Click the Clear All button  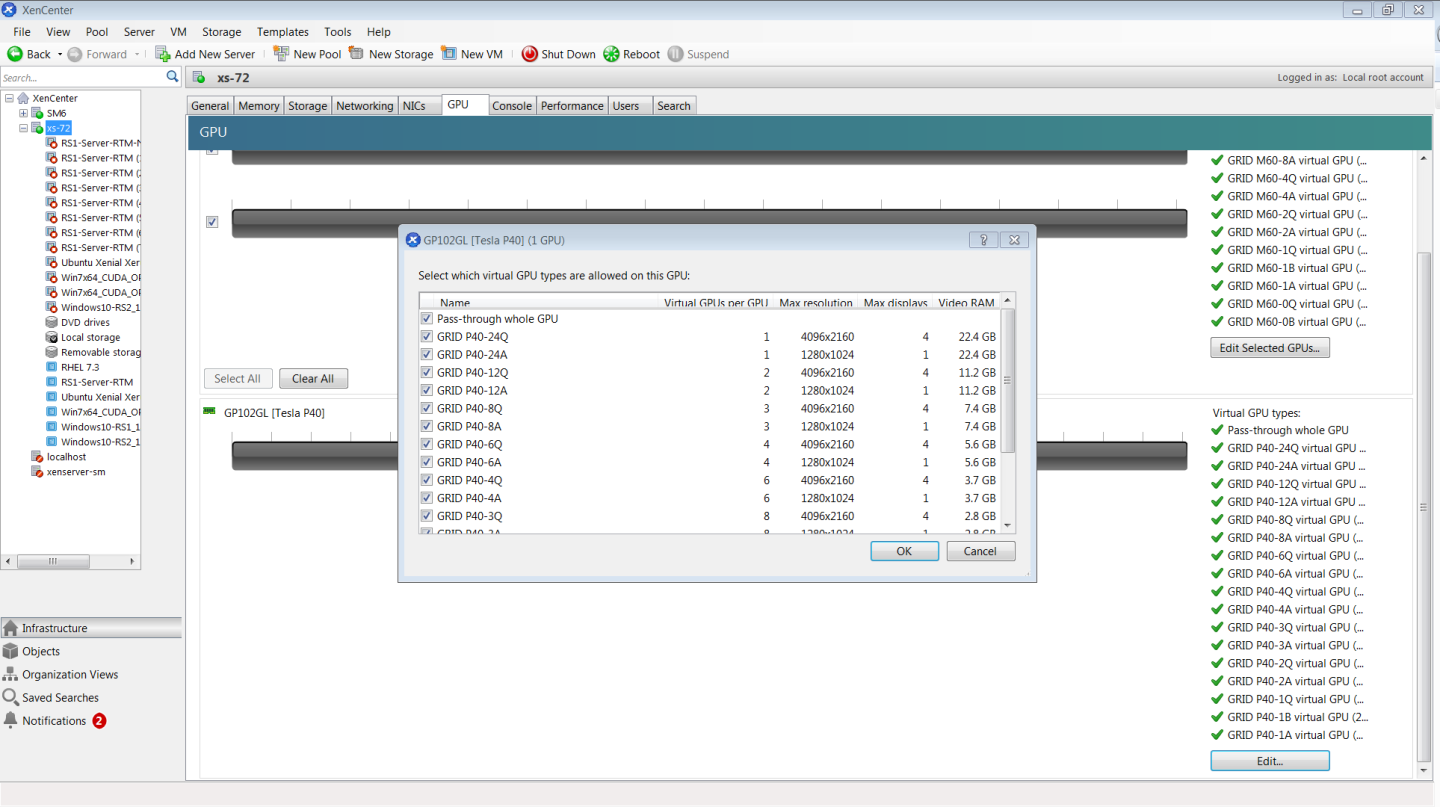[313, 378]
